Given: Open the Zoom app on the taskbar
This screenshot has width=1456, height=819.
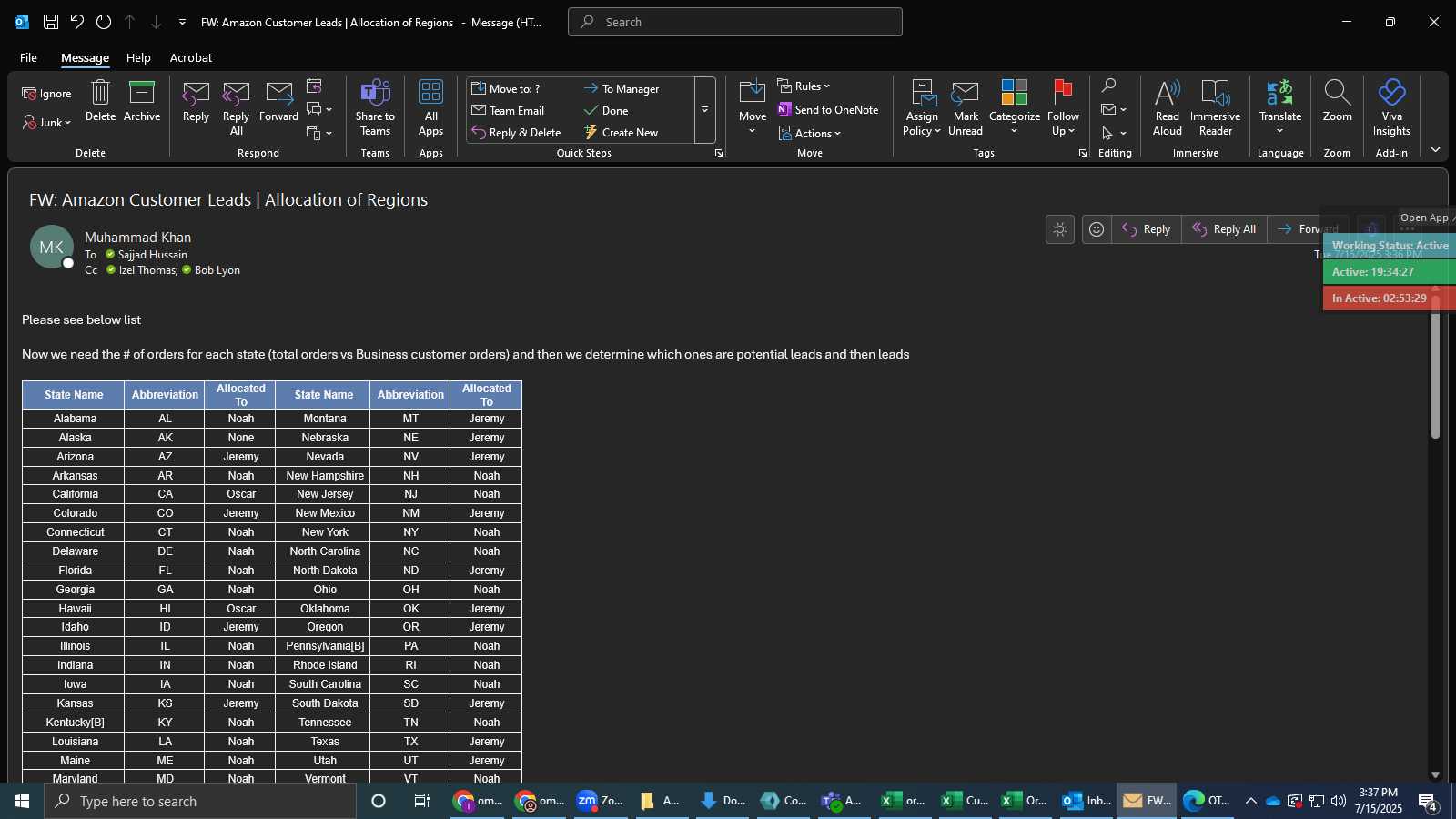Looking at the screenshot, I should pyautogui.click(x=601, y=801).
